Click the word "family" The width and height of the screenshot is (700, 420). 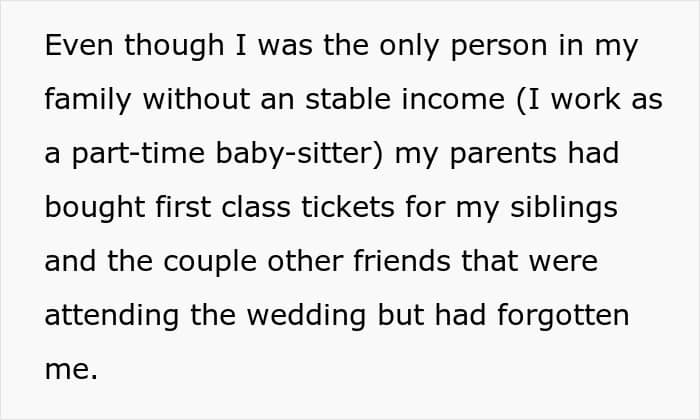point(88,101)
